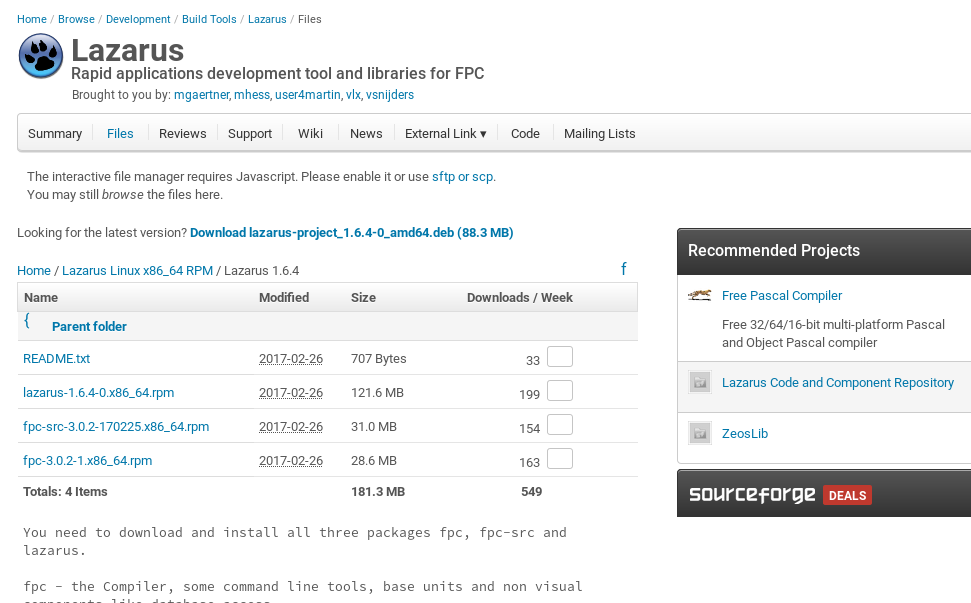Go to Lazarus Linux x86_64 RPM breadcrumb
The height and width of the screenshot is (603, 971).
[x=137, y=271]
